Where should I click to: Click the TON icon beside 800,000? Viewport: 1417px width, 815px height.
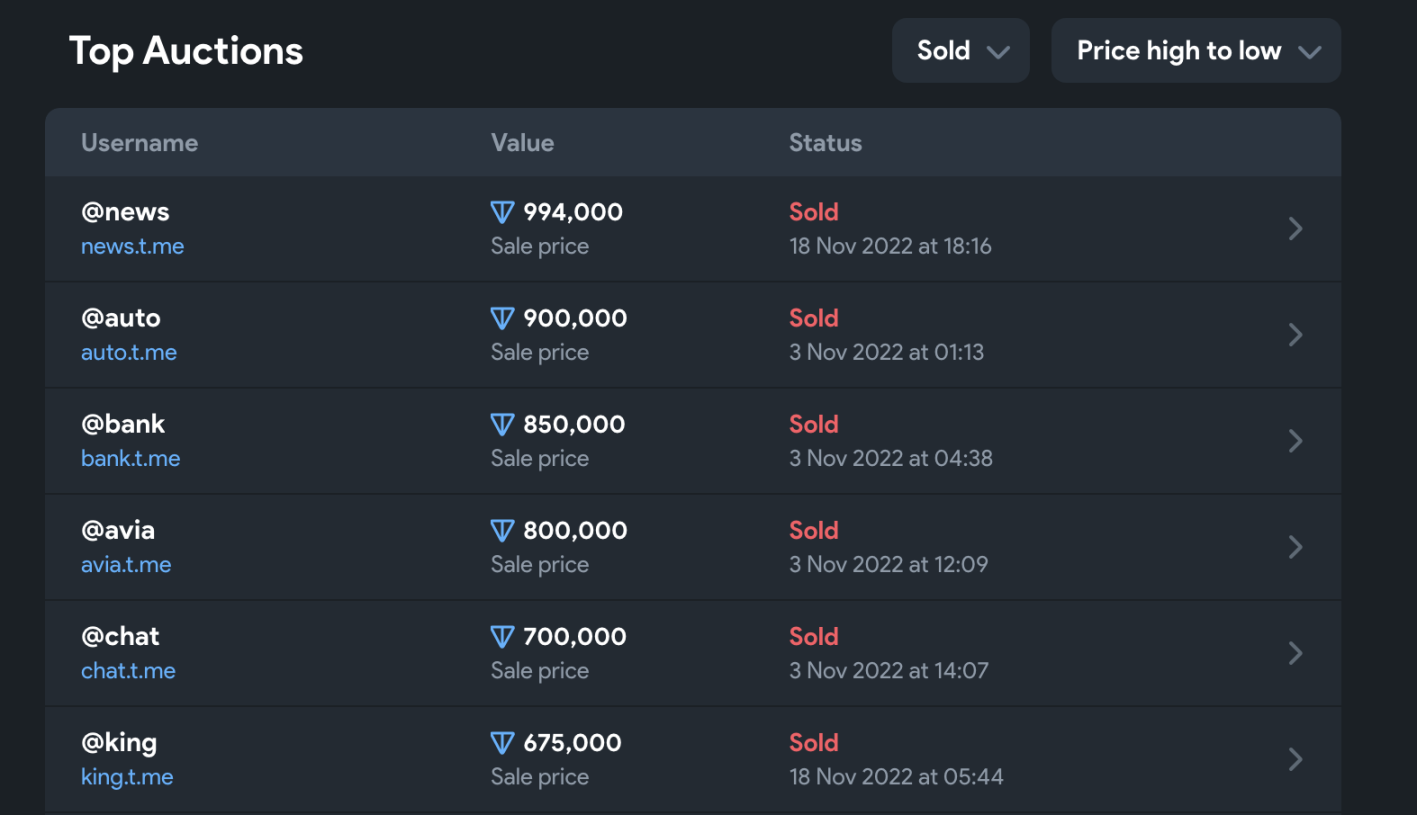click(x=502, y=530)
